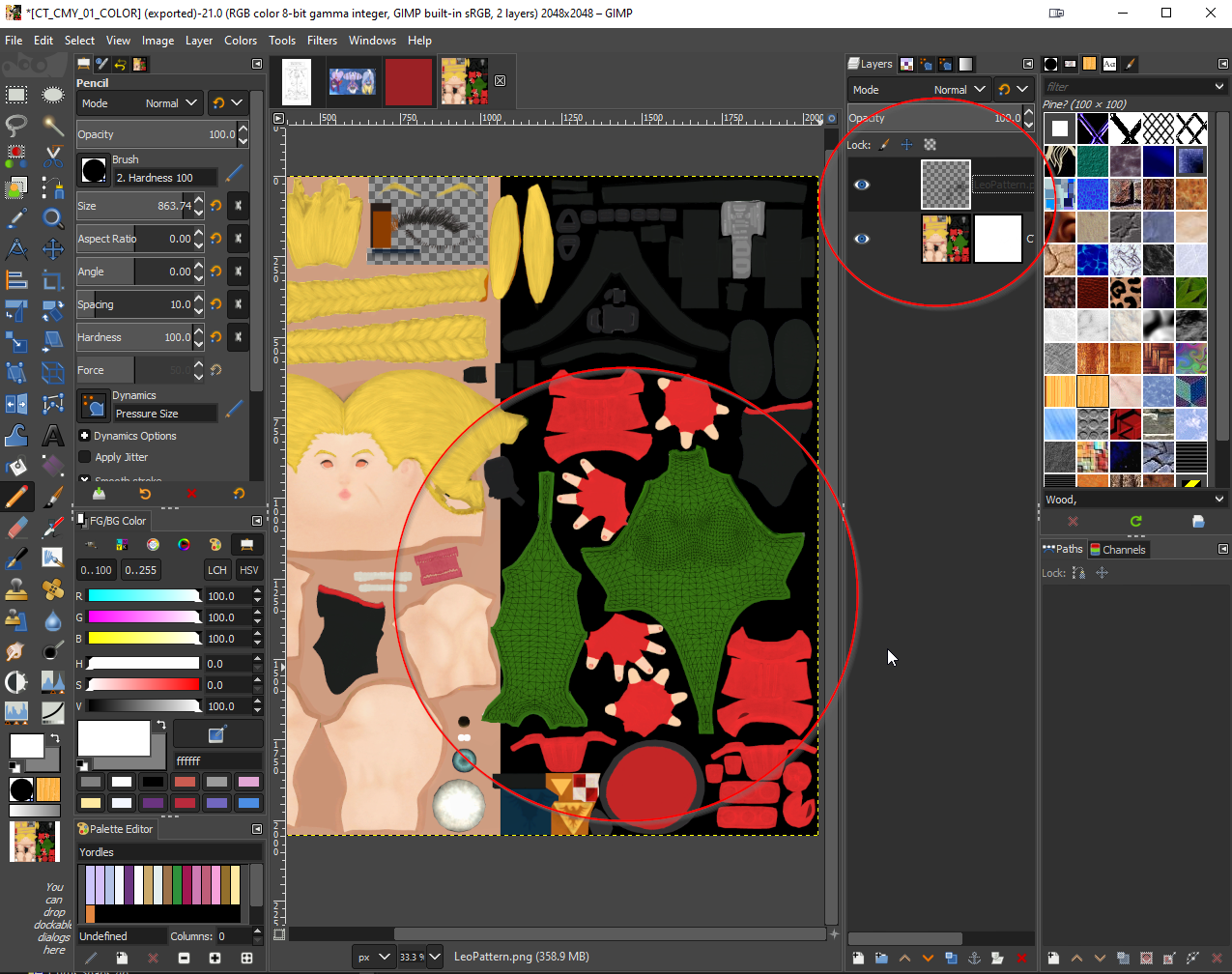Toggle visibility of LeoPattern layer
This screenshot has height=974, width=1232.
click(862, 185)
